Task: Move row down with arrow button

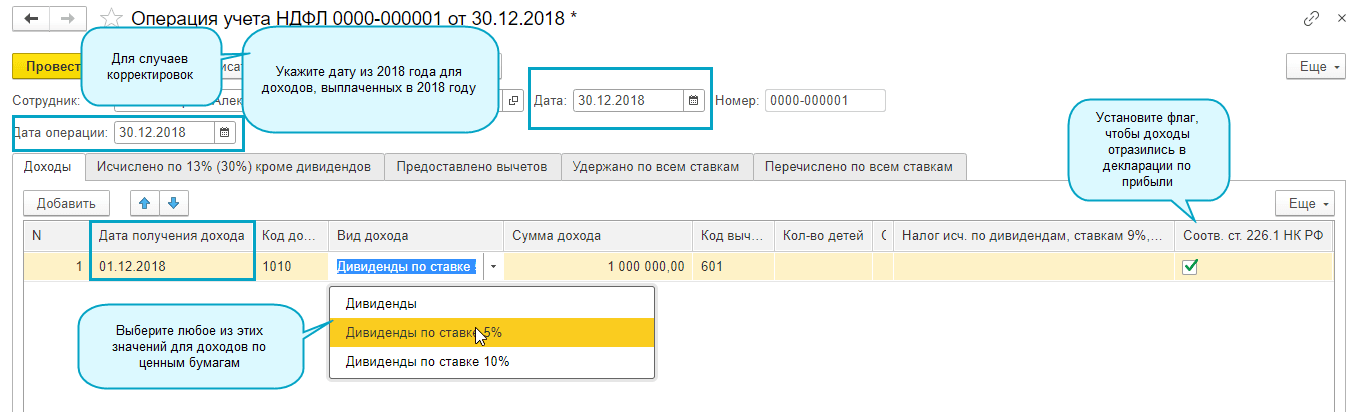Action: click(172, 203)
